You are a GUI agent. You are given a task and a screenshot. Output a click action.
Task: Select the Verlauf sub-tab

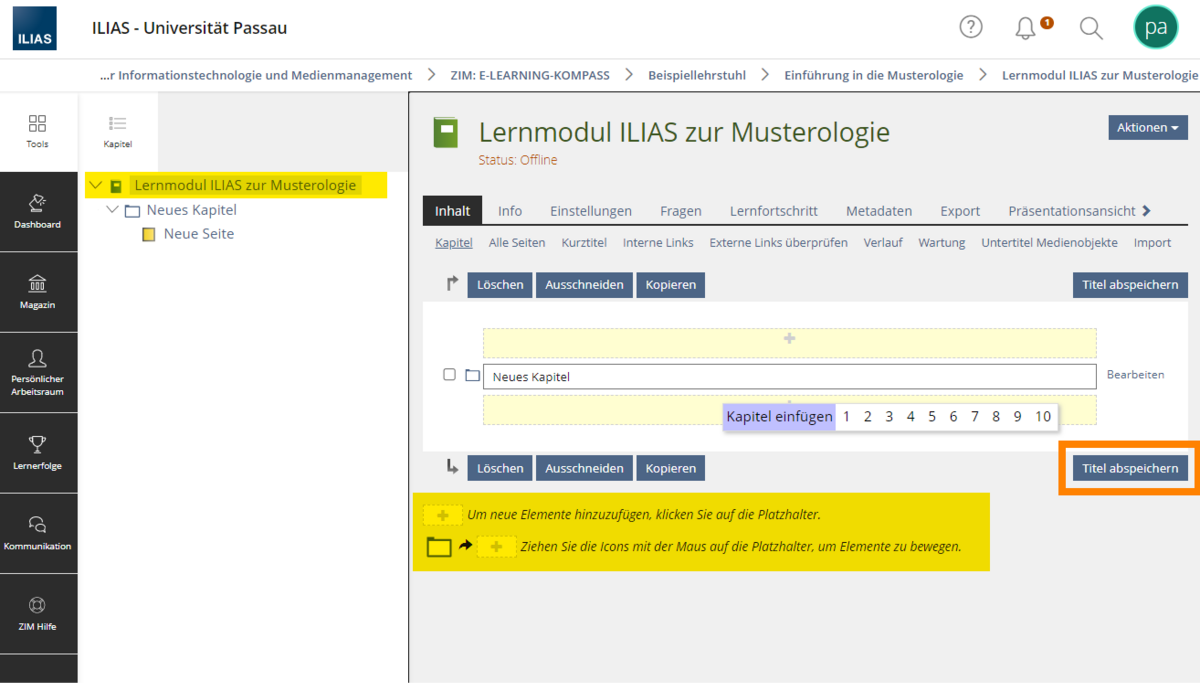[x=883, y=242]
